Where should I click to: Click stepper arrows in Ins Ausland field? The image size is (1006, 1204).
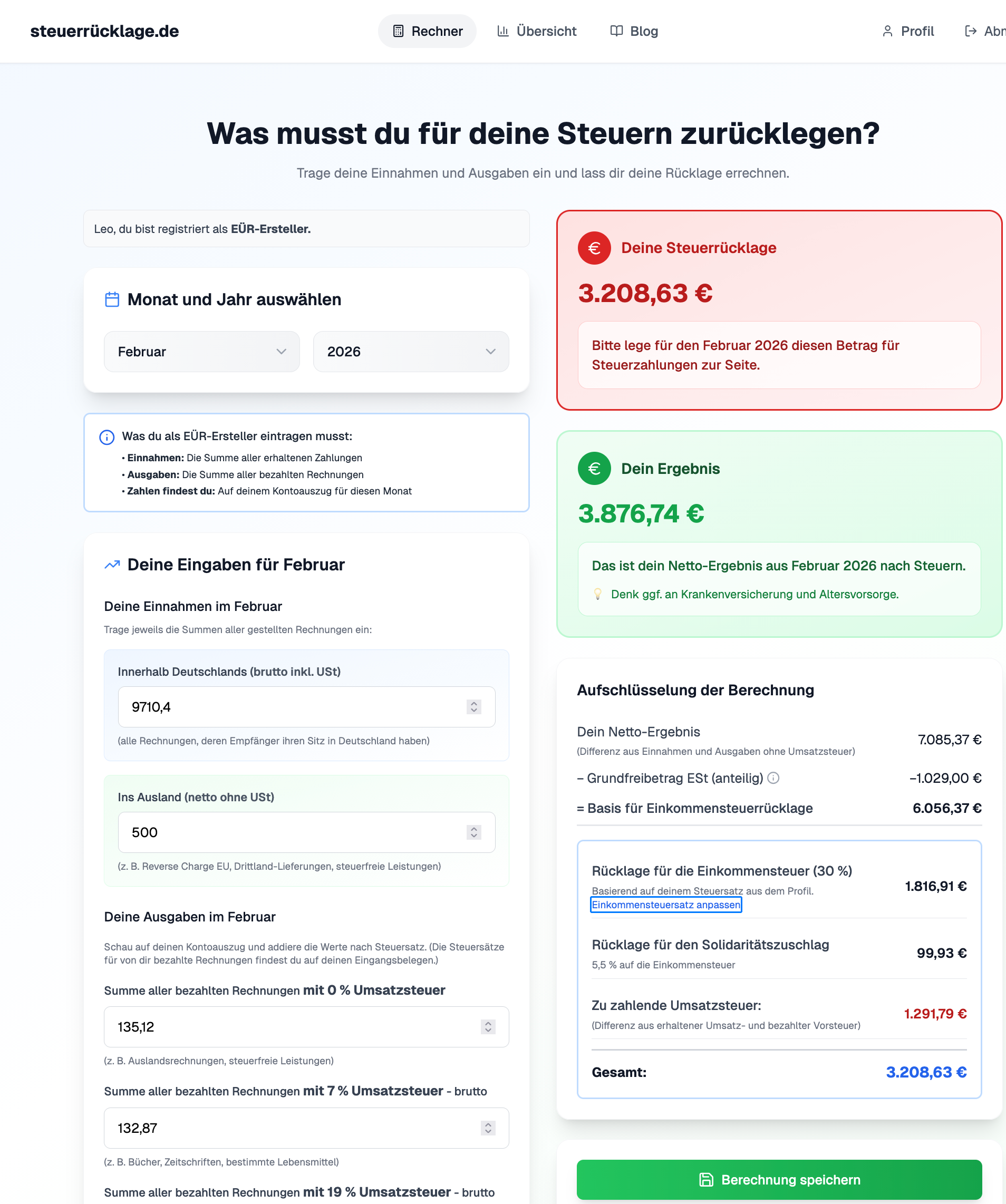pos(474,832)
